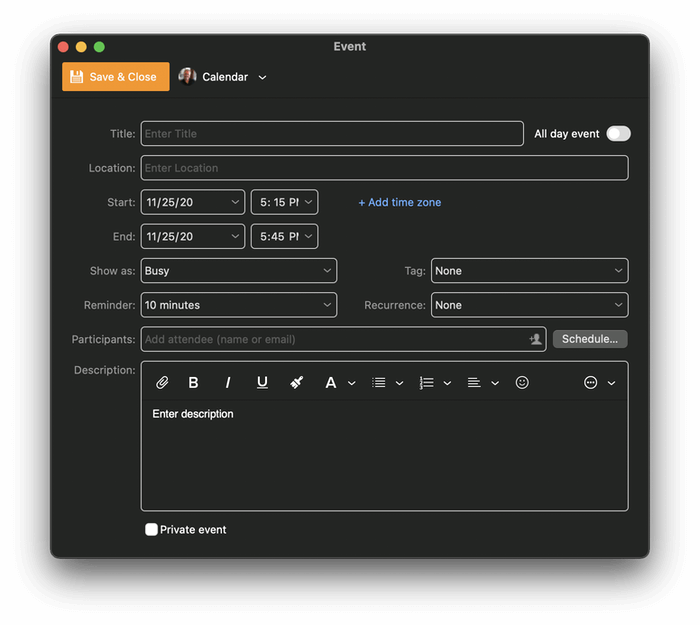Check the Private event checkbox

[x=152, y=529]
